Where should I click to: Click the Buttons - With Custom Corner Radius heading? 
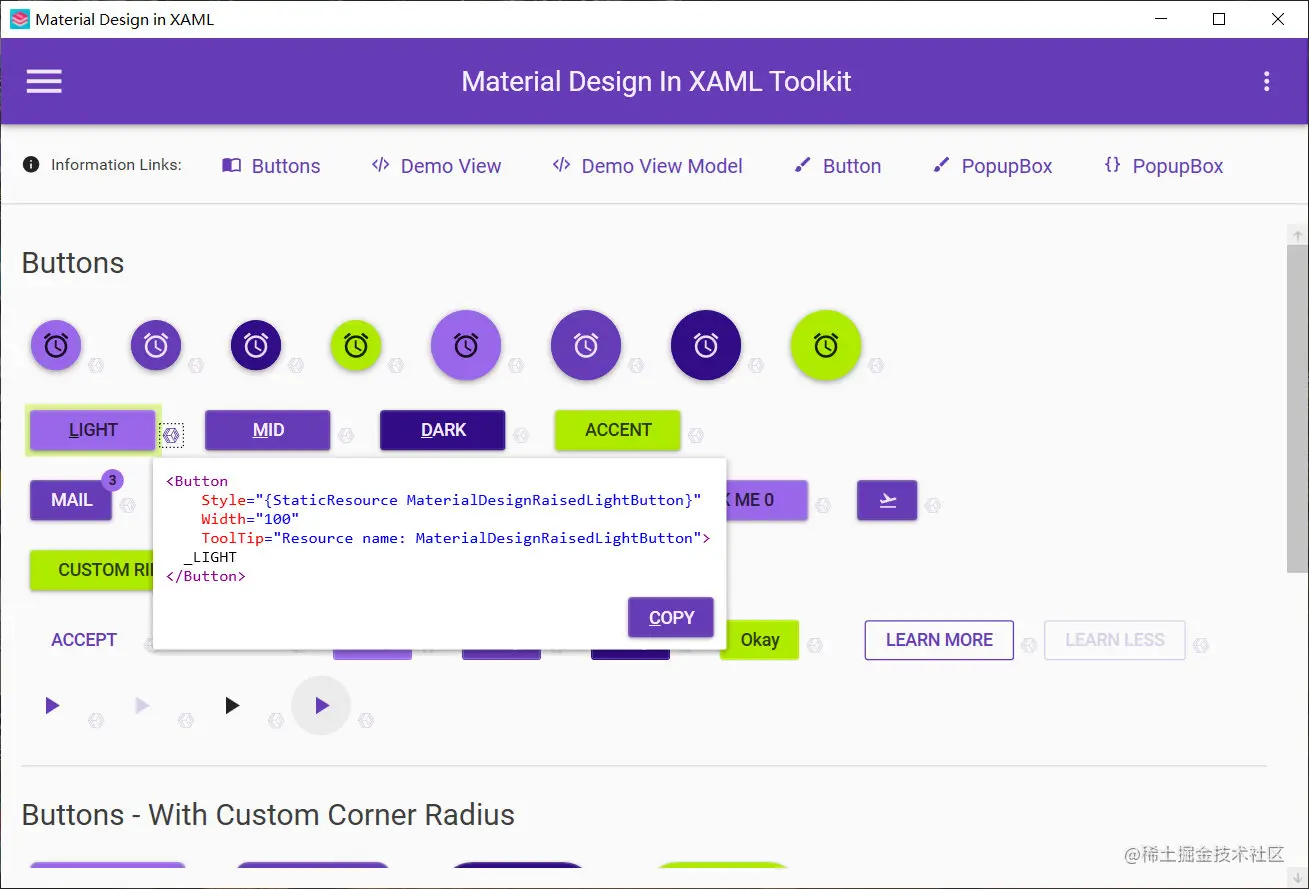(268, 815)
